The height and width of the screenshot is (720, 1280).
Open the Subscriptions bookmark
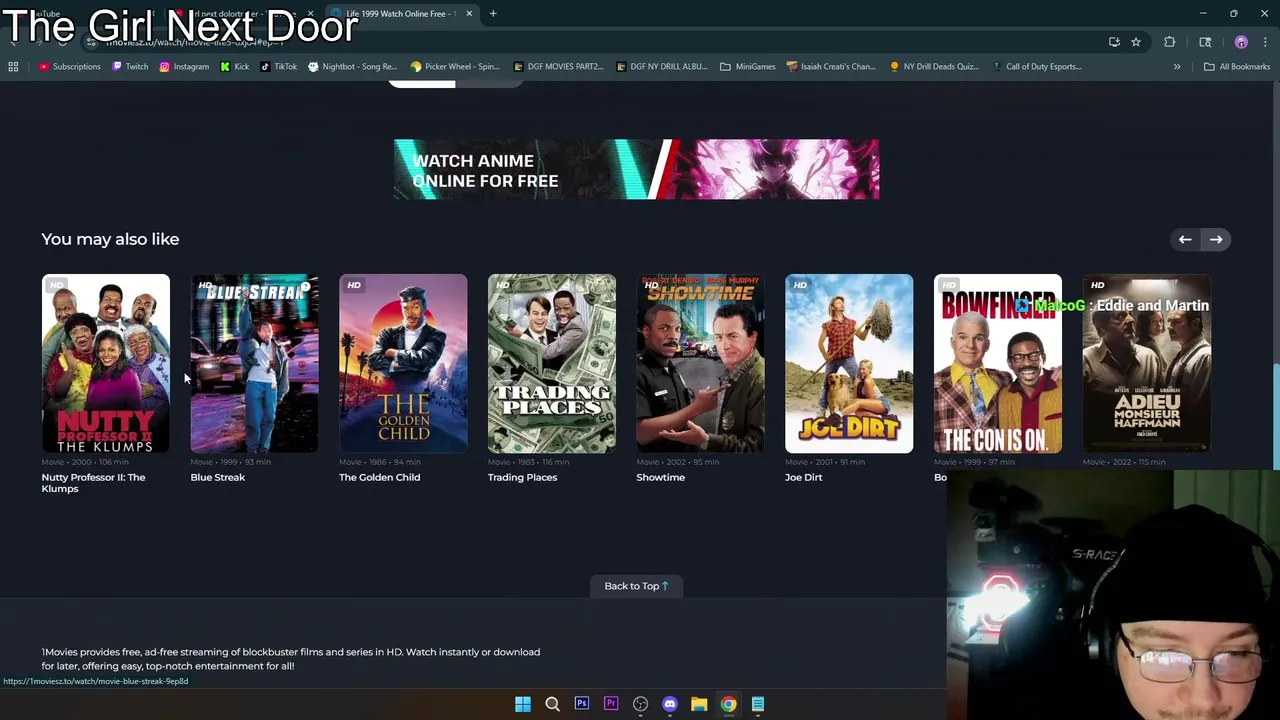(70, 67)
